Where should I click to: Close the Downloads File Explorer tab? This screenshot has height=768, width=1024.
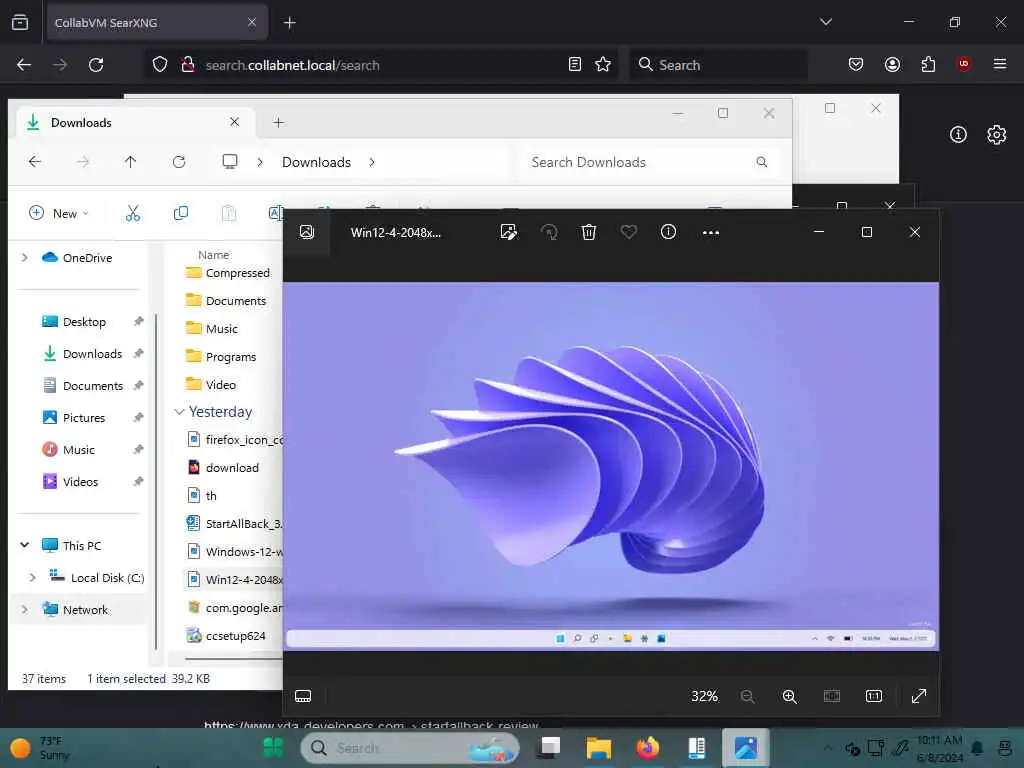tap(234, 122)
